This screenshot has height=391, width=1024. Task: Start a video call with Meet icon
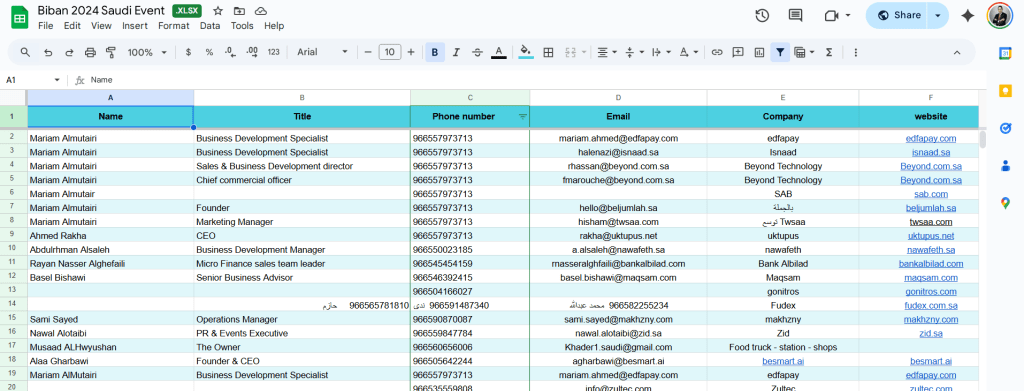[831, 16]
